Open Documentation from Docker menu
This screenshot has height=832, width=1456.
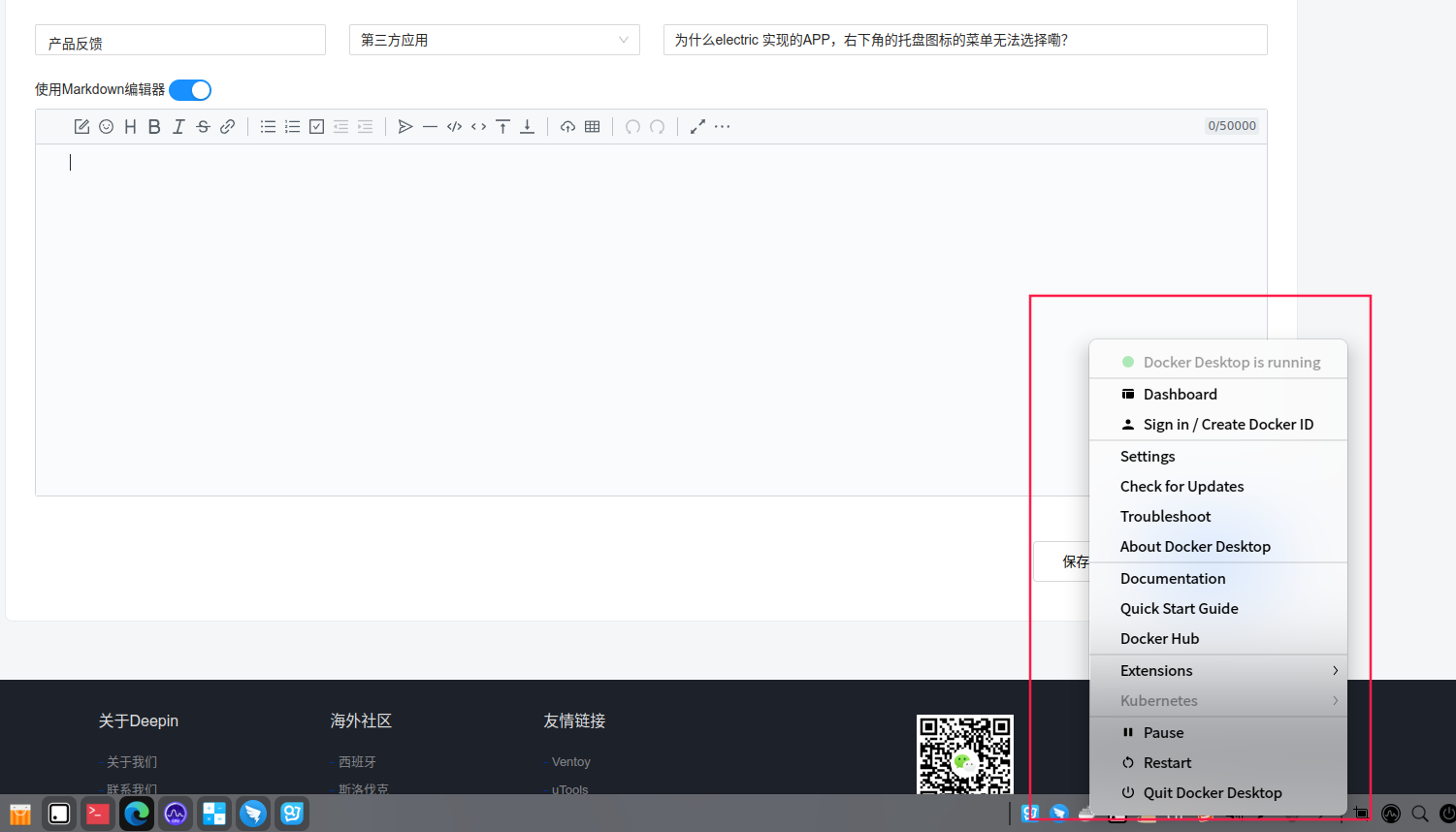coord(1218,579)
